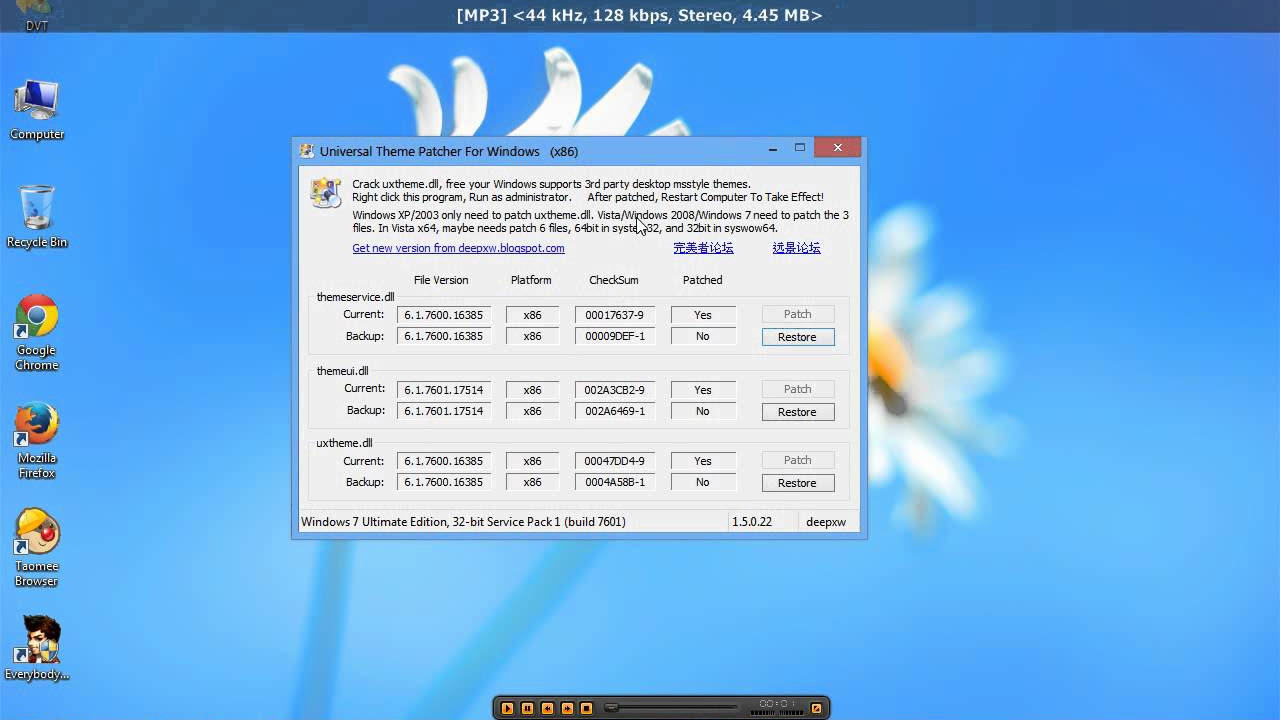Screen dimensions: 1280x720
Task: Click themeservice.dll backup file version field
Action: pyautogui.click(x=443, y=336)
